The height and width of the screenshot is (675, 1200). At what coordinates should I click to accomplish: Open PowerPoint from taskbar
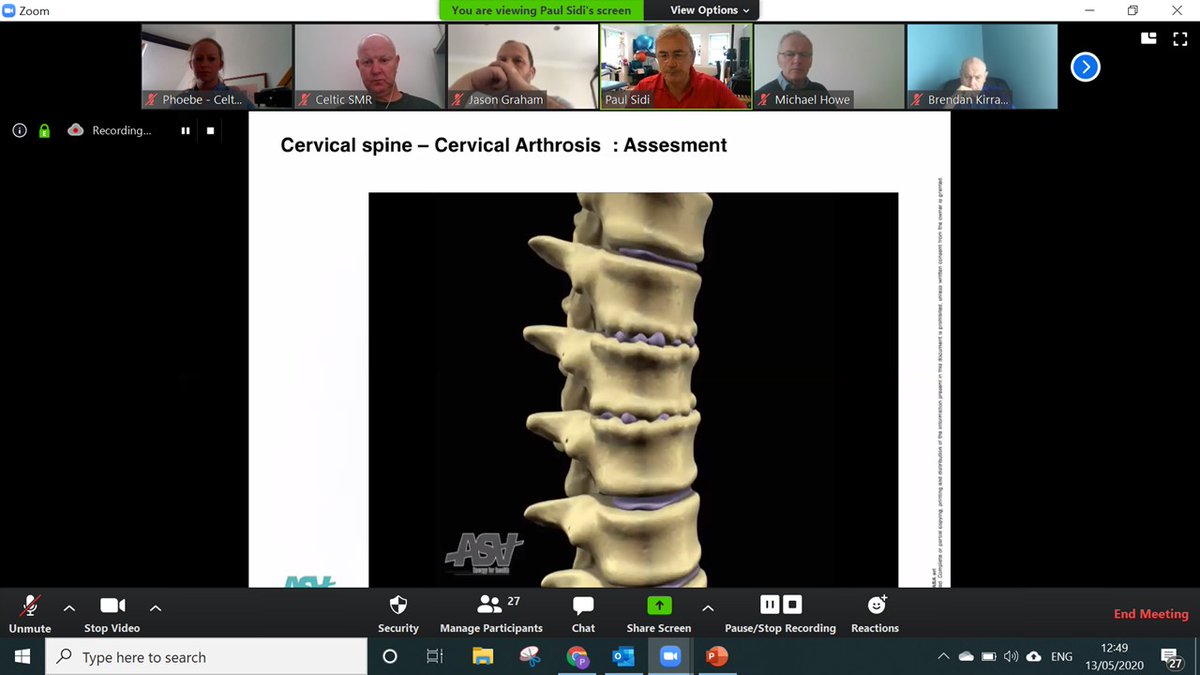(x=716, y=656)
